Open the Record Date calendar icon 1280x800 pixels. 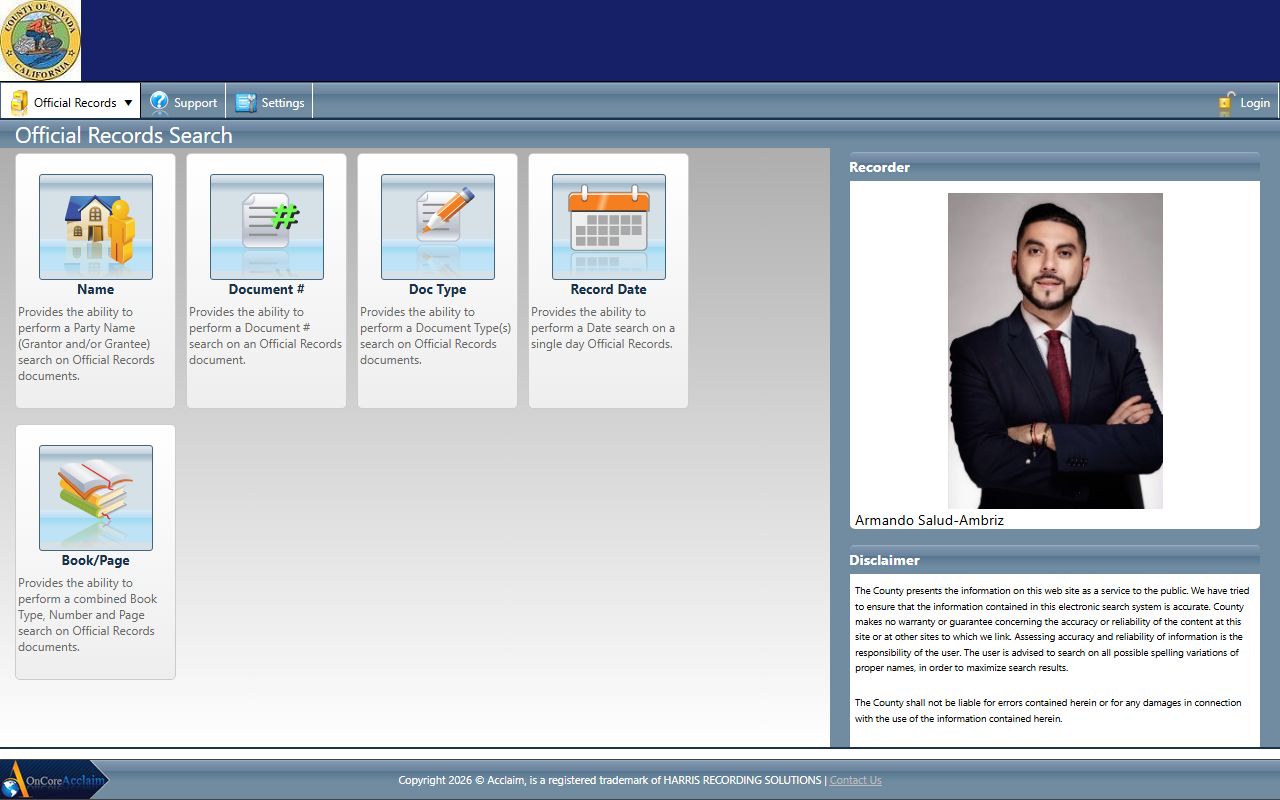(609, 226)
